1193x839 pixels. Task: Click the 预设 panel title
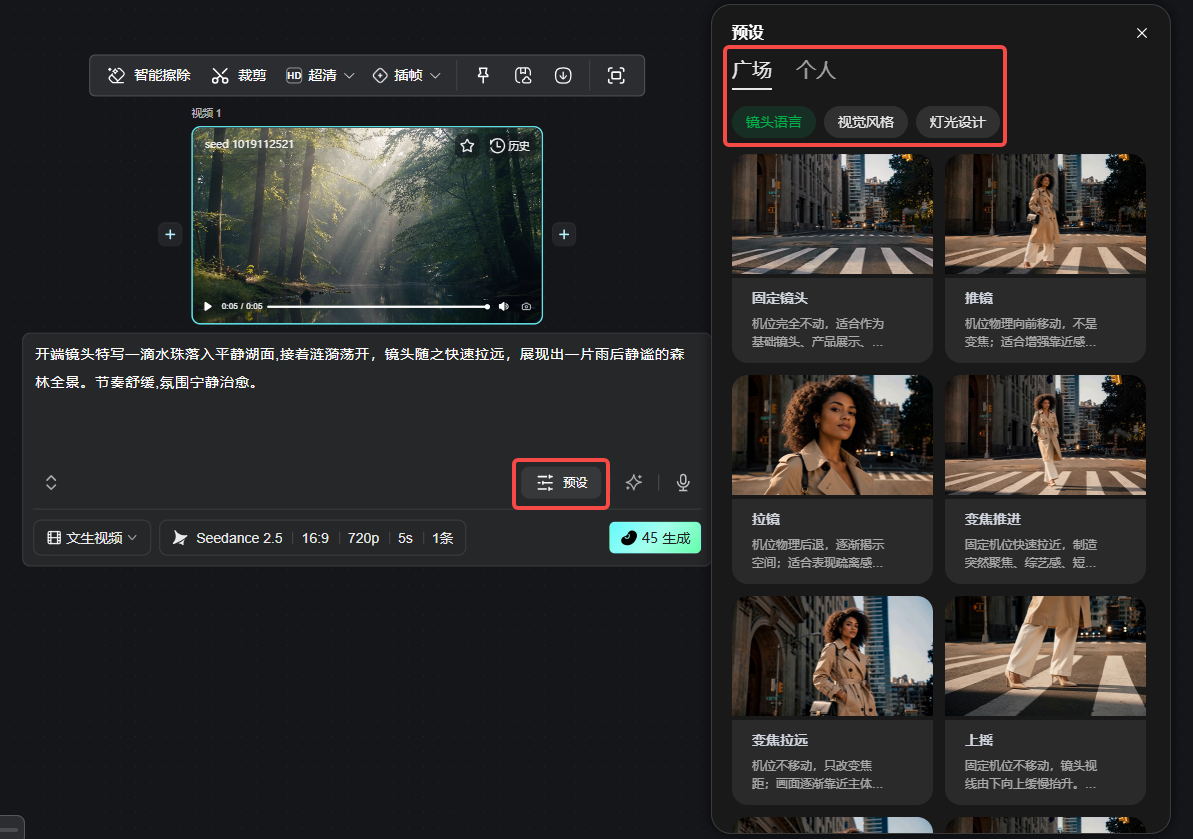(747, 33)
